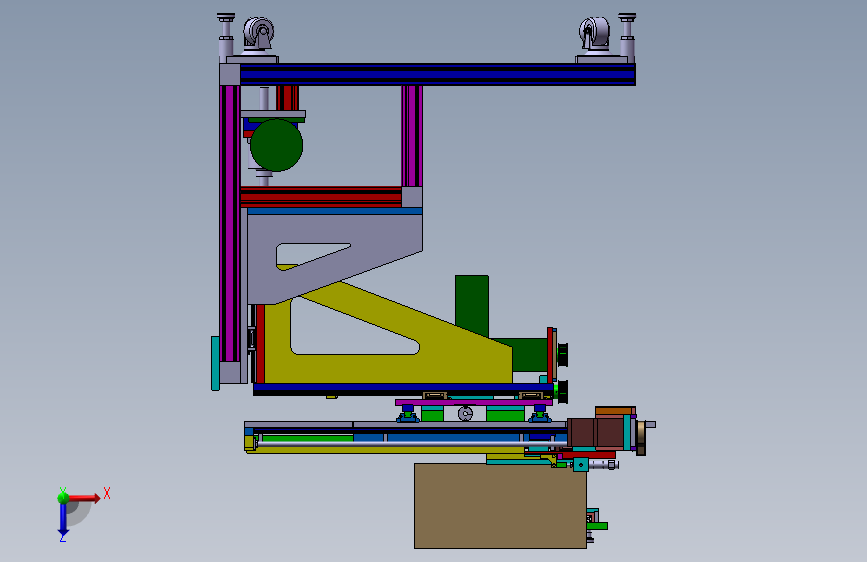Select the cyan block beside small cylinder
The width and height of the screenshot is (867, 562).
click(581, 465)
